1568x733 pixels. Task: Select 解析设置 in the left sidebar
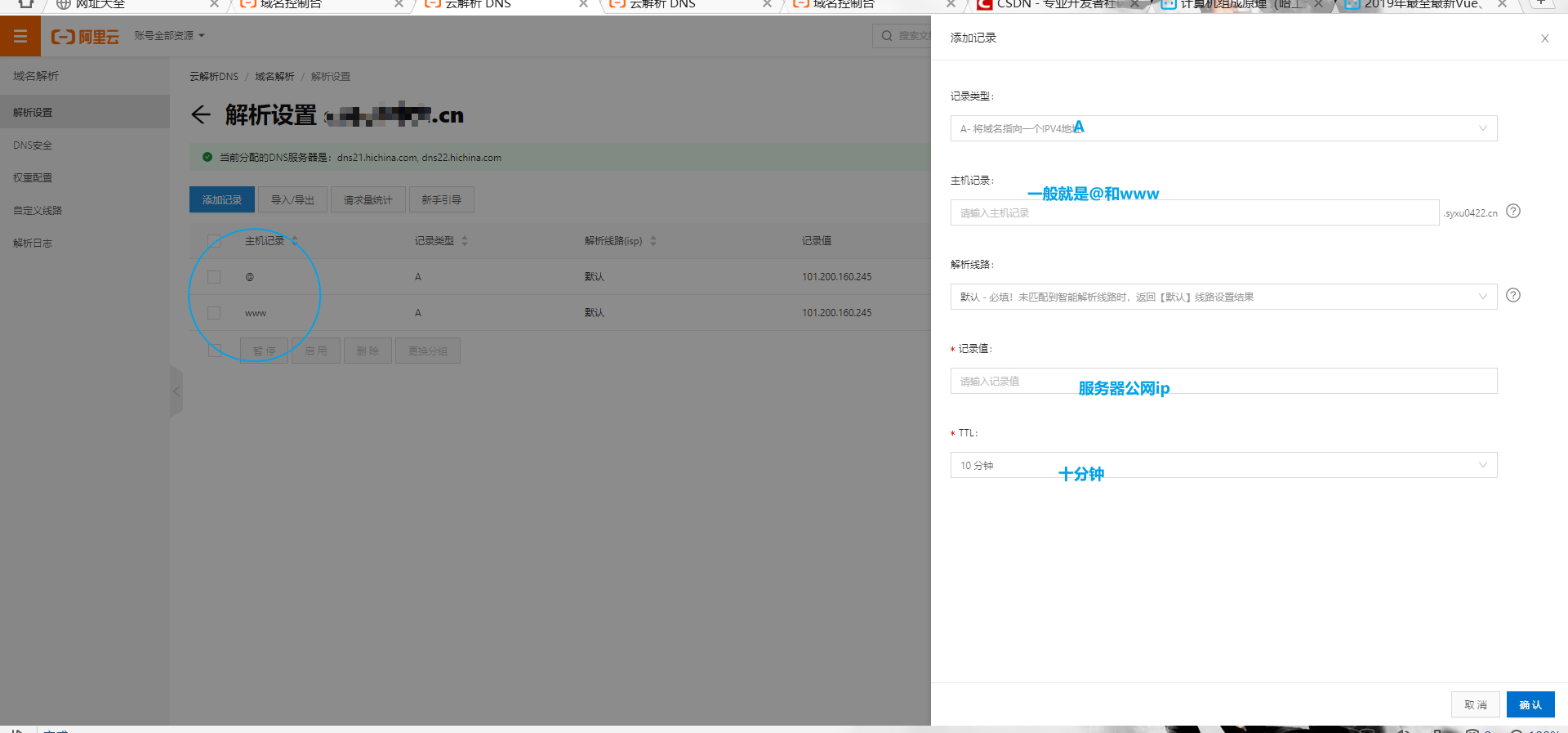coord(85,112)
